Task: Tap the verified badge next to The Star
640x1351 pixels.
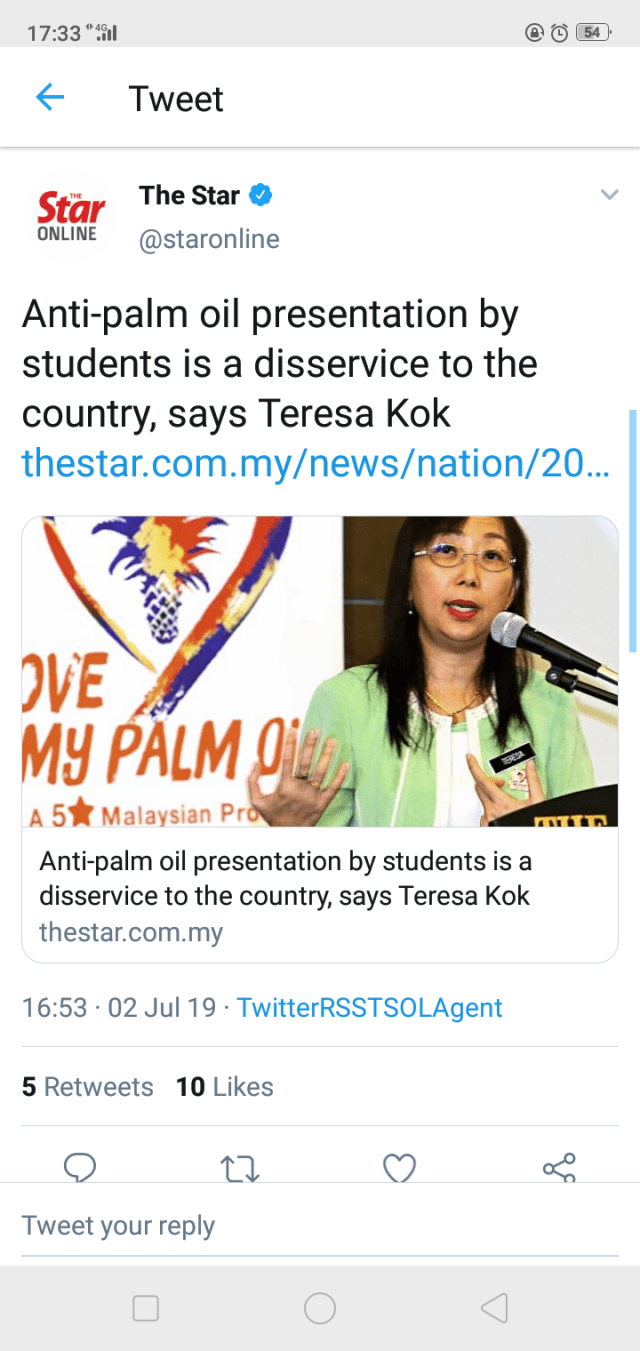Action: 260,195
